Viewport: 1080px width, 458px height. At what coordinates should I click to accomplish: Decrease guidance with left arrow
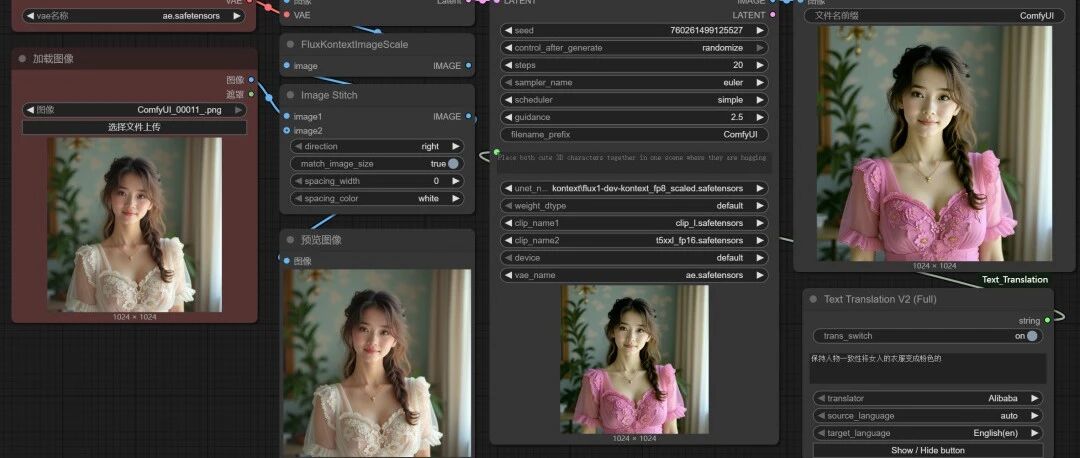click(x=508, y=117)
